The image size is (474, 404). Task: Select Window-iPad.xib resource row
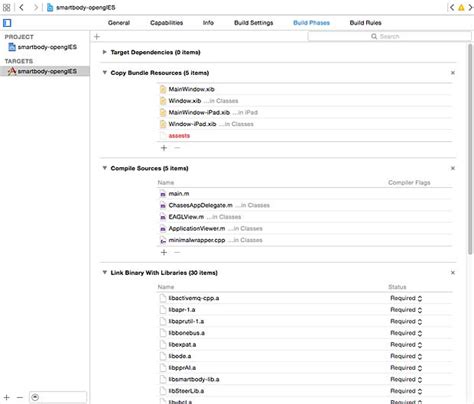point(304,124)
